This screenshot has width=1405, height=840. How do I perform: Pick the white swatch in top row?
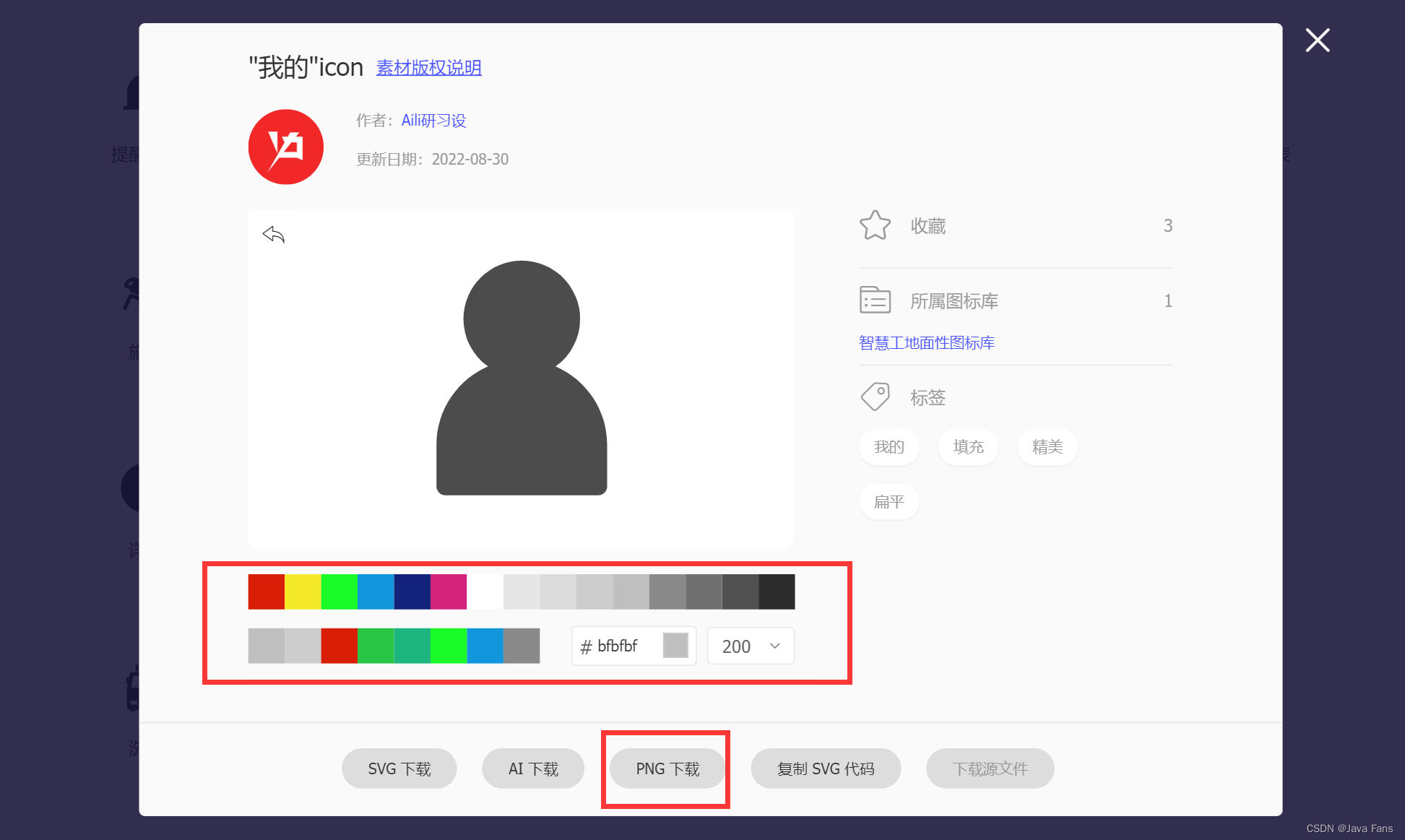click(485, 592)
